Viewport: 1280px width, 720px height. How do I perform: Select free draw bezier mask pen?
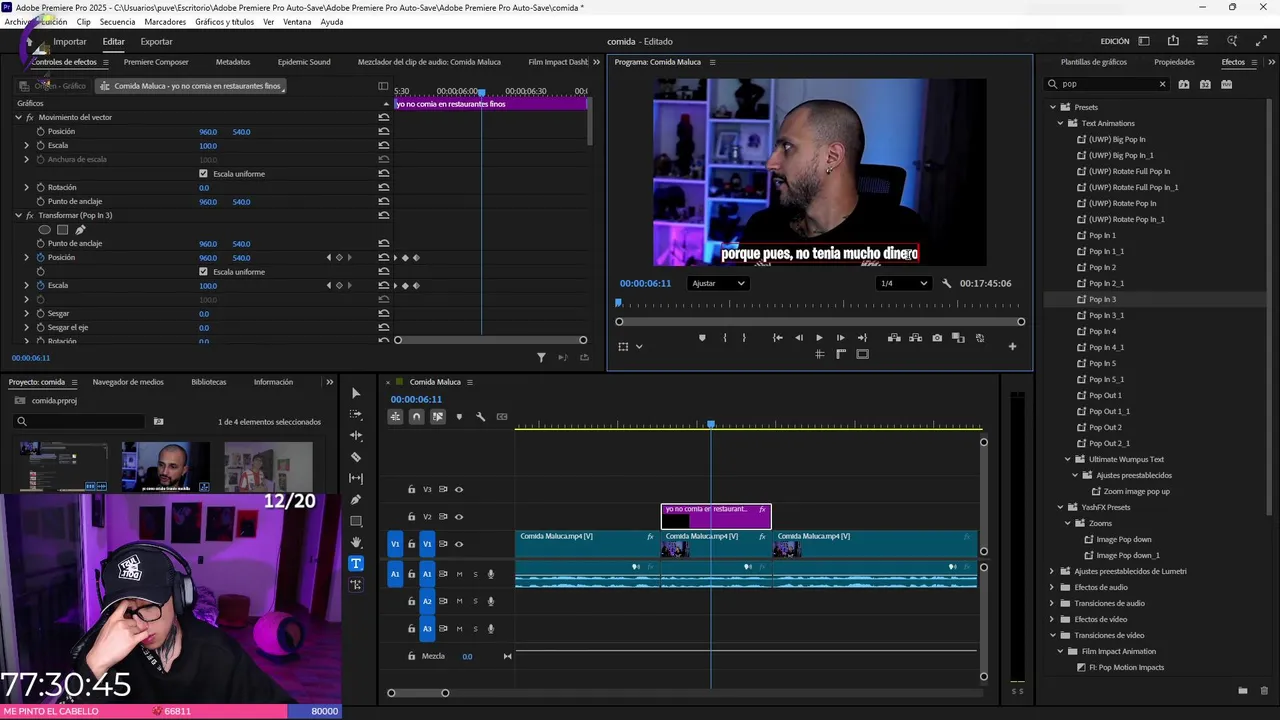80,230
